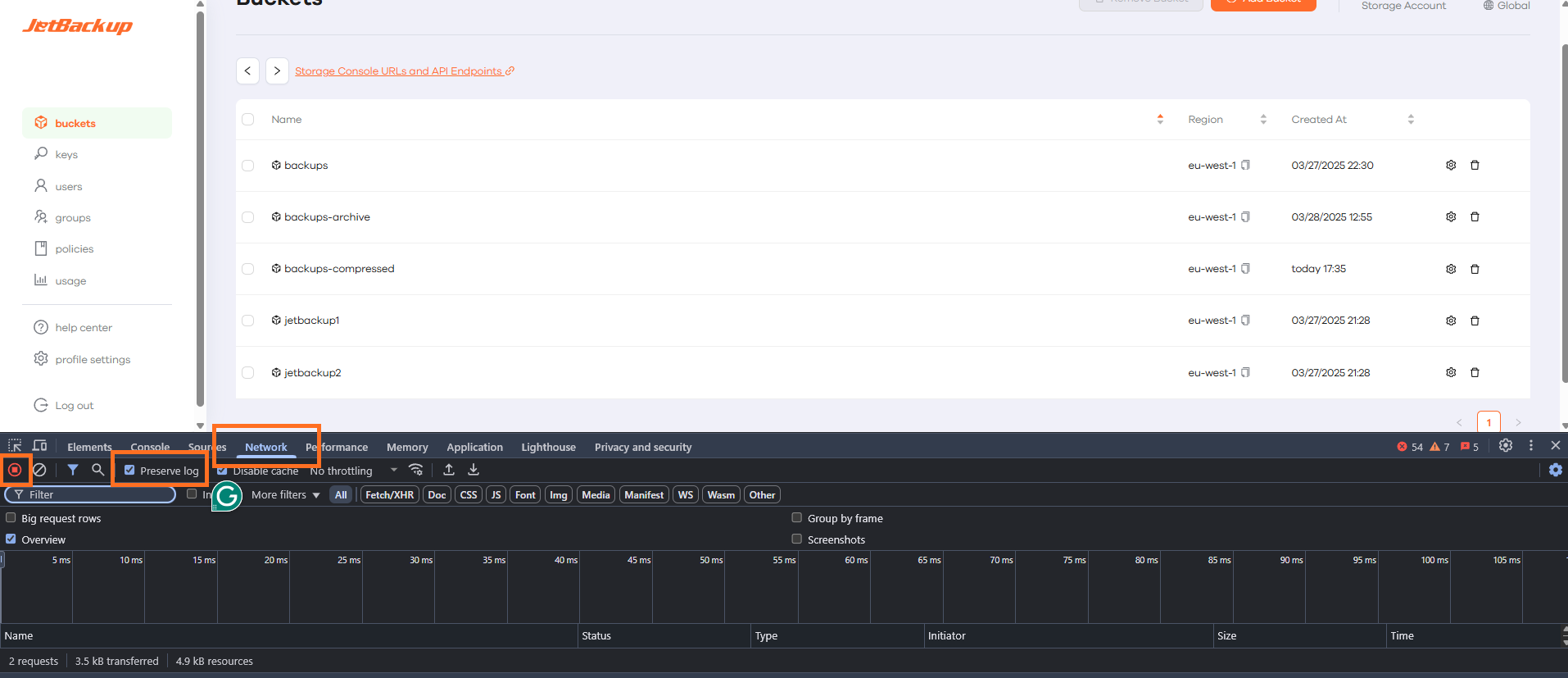
Task: Open DevTools customize three-dot menu
Action: [1531, 445]
